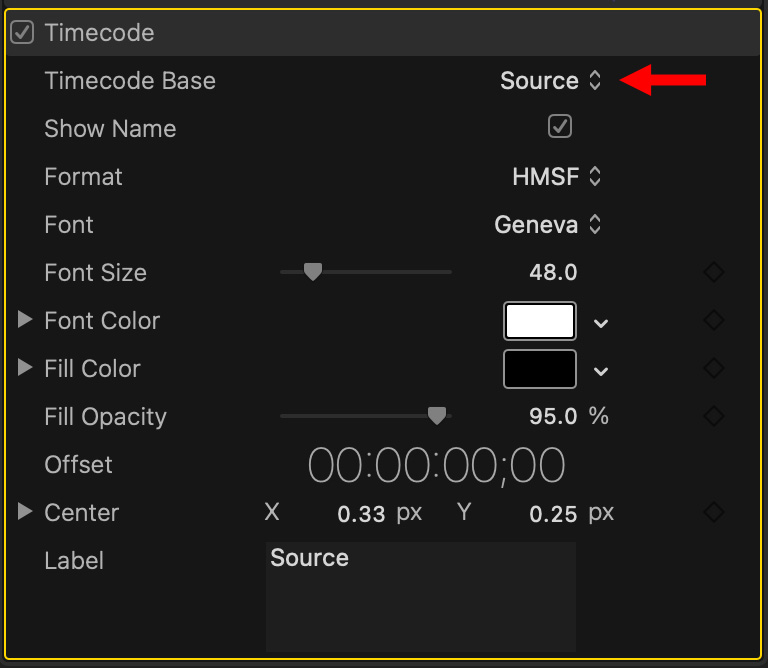The width and height of the screenshot is (768, 668).
Task: Click the Font Color keyframe diamond
Action: [713, 321]
